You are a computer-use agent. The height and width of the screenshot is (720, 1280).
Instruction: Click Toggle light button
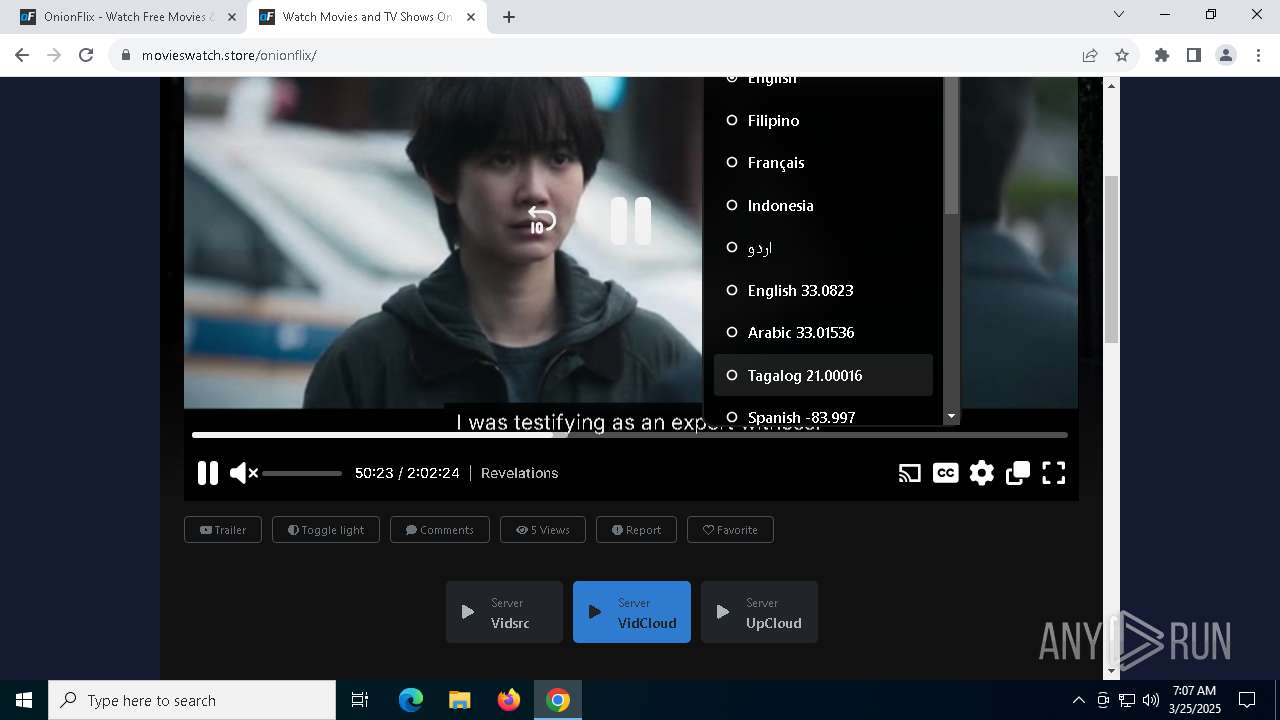coord(326,530)
